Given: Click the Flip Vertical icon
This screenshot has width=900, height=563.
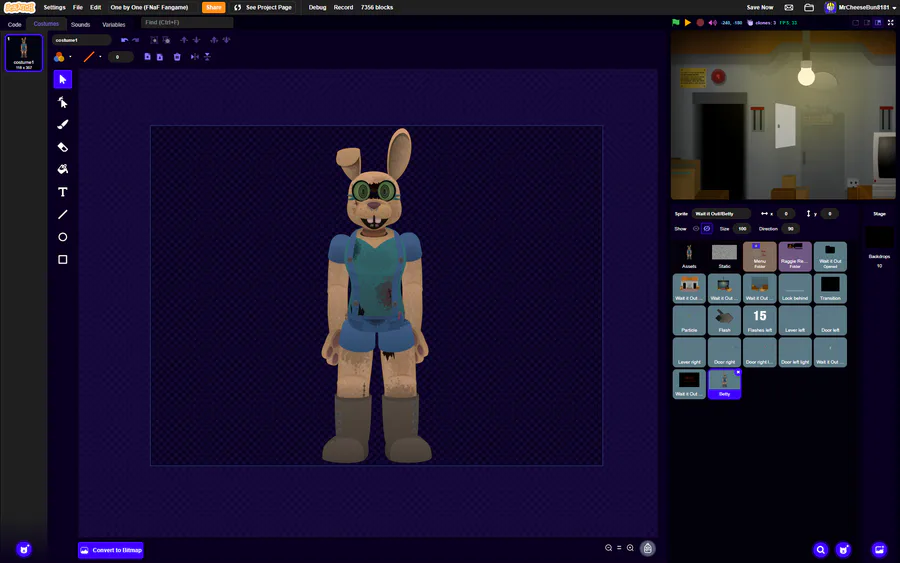Looking at the screenshot, I should [x=207, y=57].
